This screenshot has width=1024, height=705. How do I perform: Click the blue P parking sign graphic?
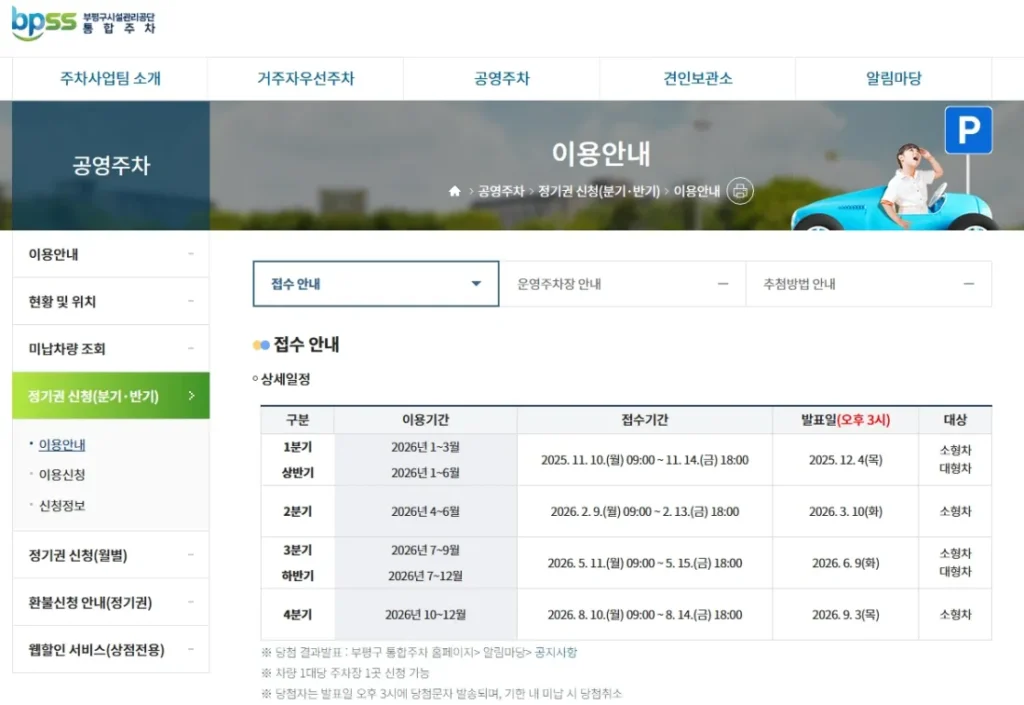click(x=967, y=130)
